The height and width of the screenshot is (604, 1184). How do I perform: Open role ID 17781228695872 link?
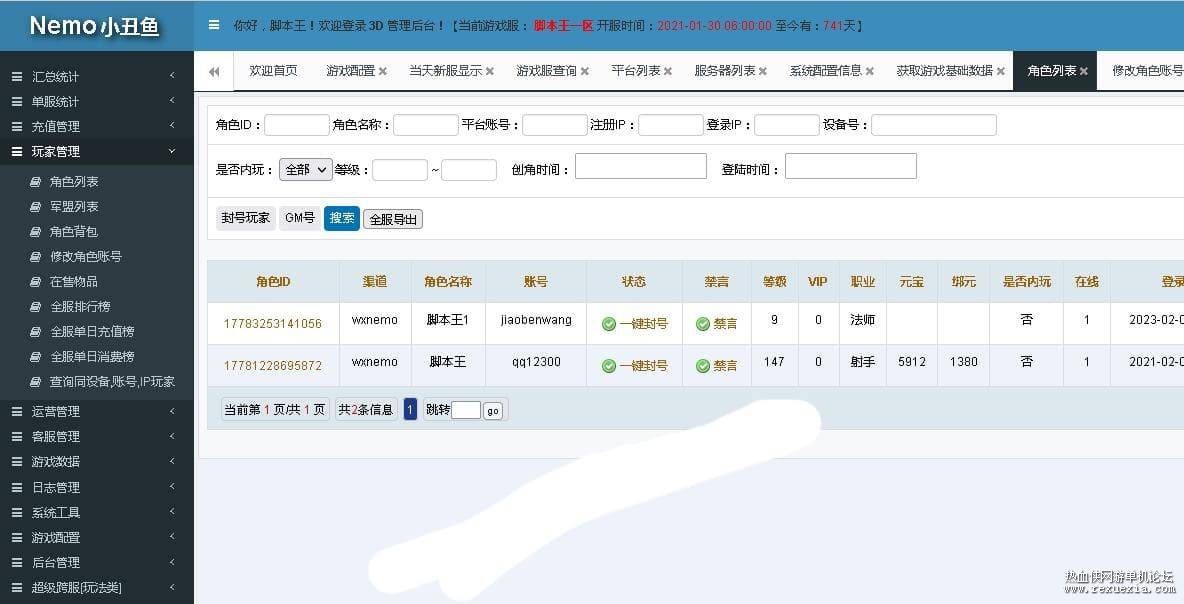273,364
